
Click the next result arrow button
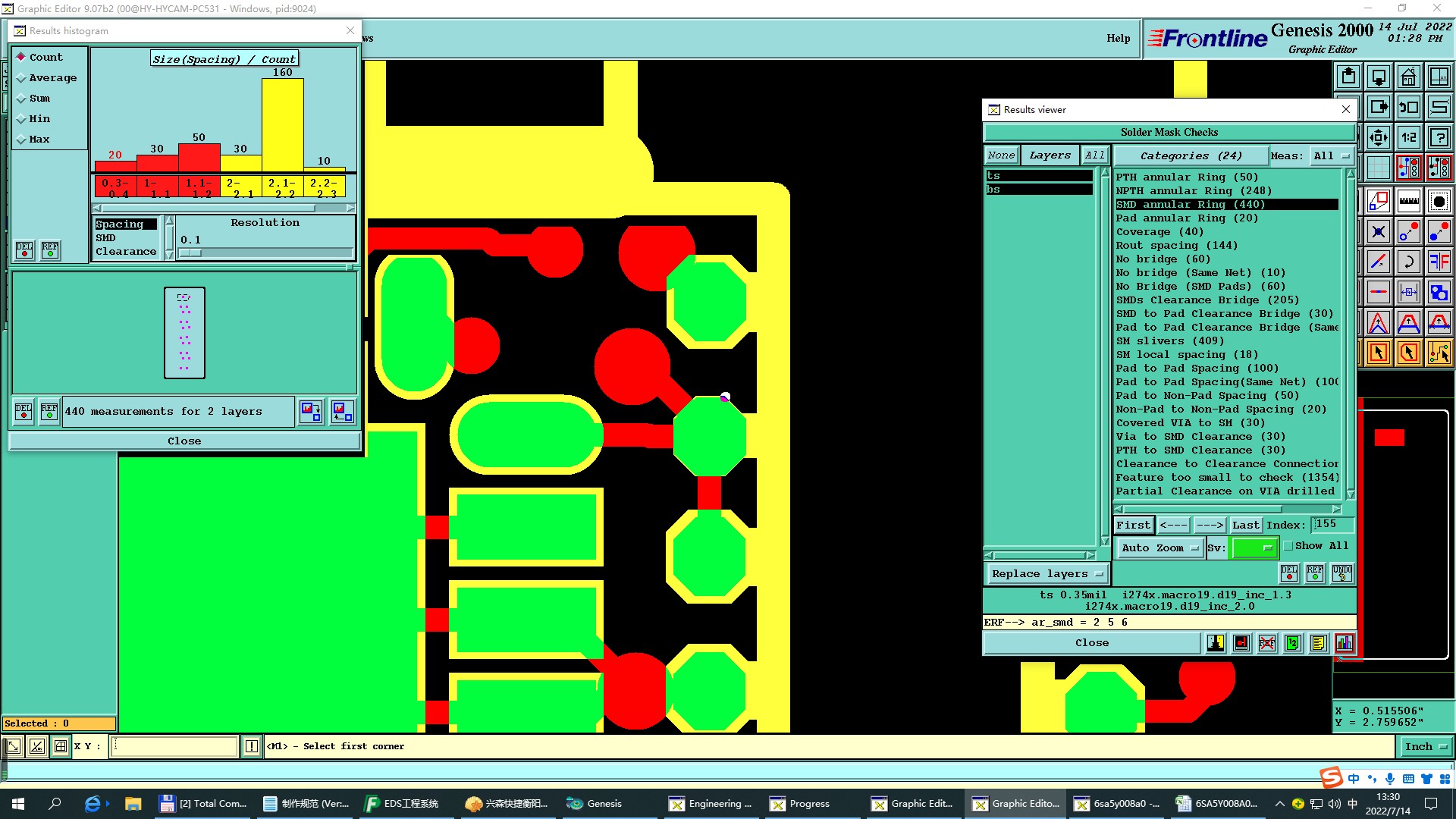tap(1210, 525)
